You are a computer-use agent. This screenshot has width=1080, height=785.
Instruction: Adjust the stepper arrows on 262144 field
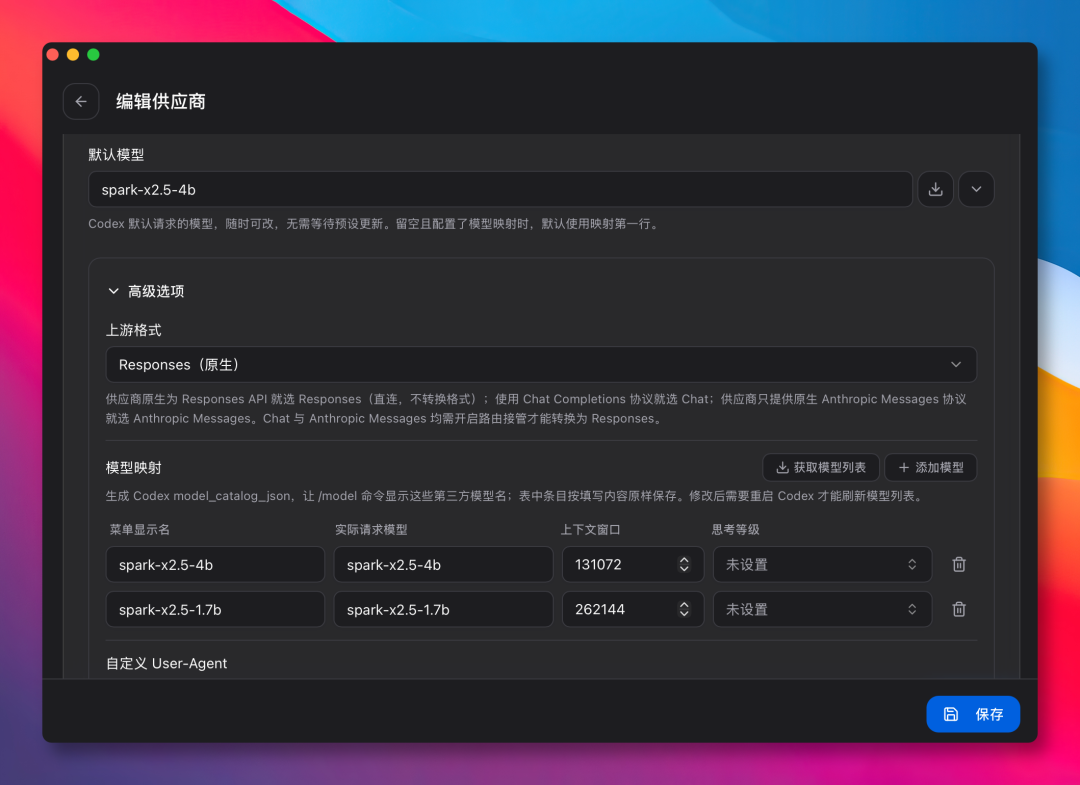click(x=684, y=609)
